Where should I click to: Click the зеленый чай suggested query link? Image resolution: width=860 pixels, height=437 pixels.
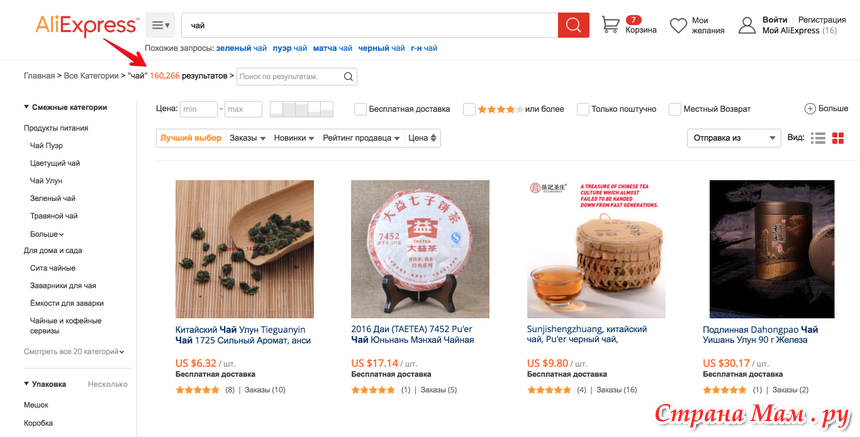point(242,48)
